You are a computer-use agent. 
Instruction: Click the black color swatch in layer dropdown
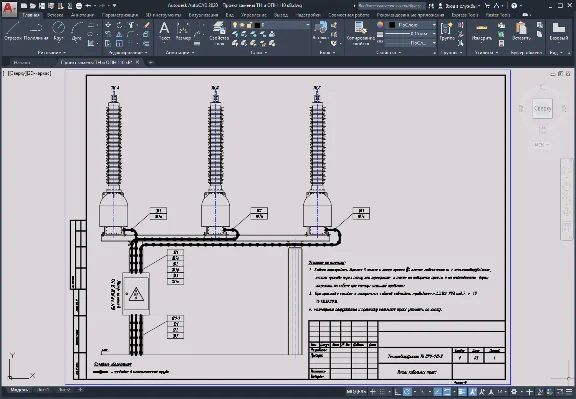pyautogui.click(x=257, y=25)
